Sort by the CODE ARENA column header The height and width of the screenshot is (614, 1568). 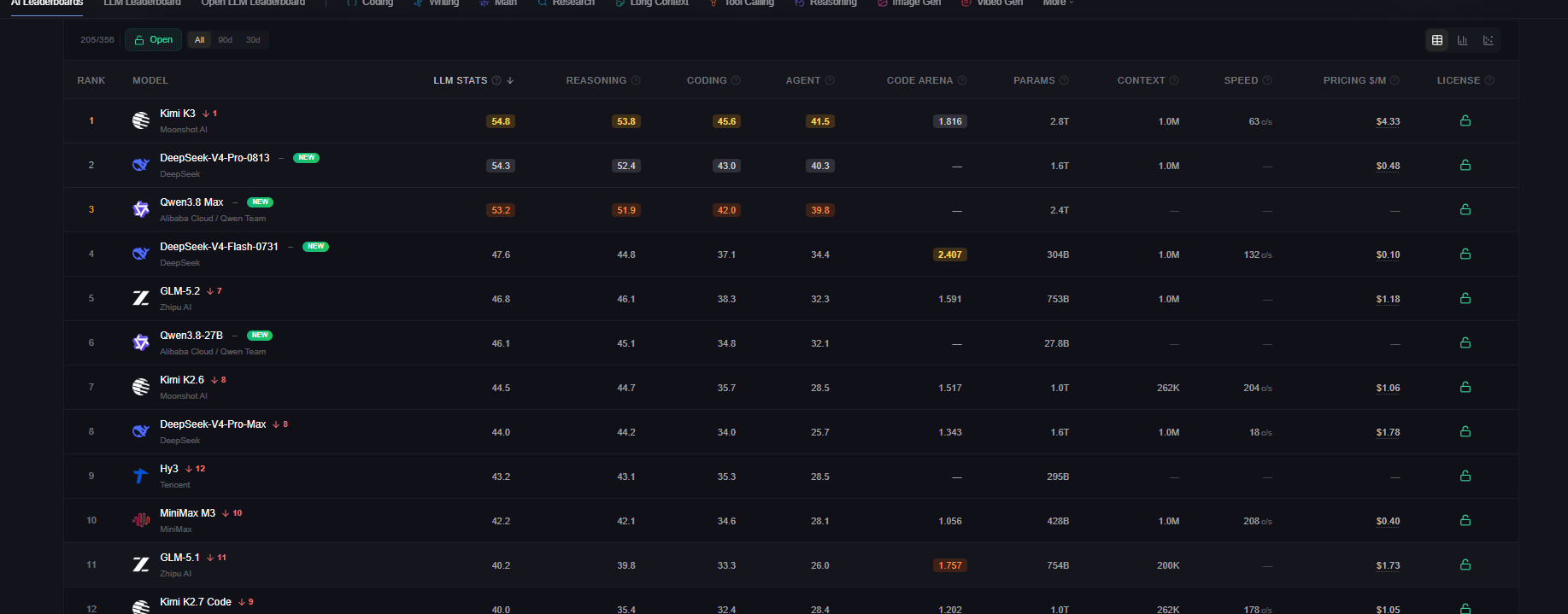(x=919, y=80)
